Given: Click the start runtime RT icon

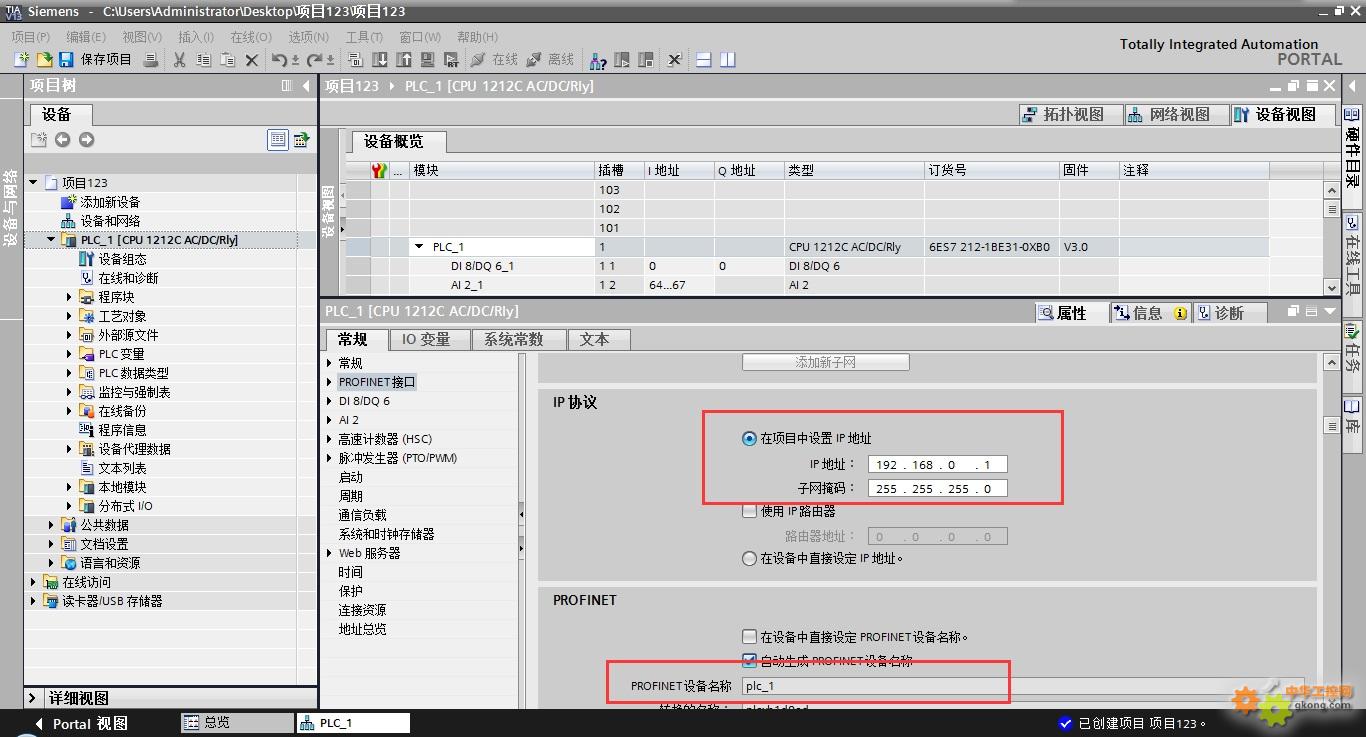Looking at the screenshot, I should [451, 60].
